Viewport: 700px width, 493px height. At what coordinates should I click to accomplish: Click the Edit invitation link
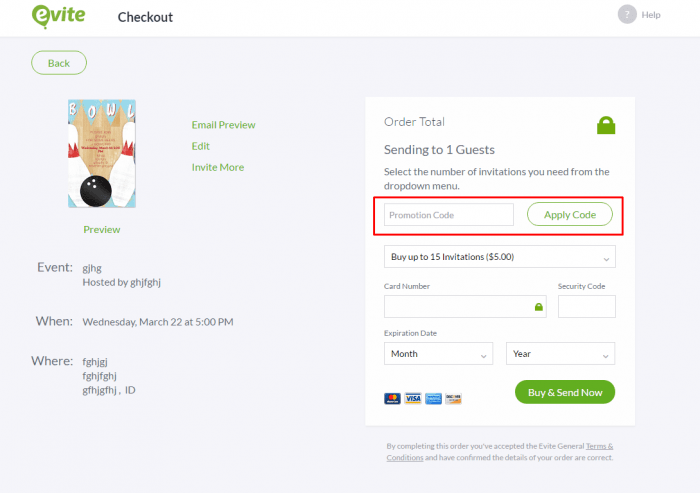(x=201, y=146)
